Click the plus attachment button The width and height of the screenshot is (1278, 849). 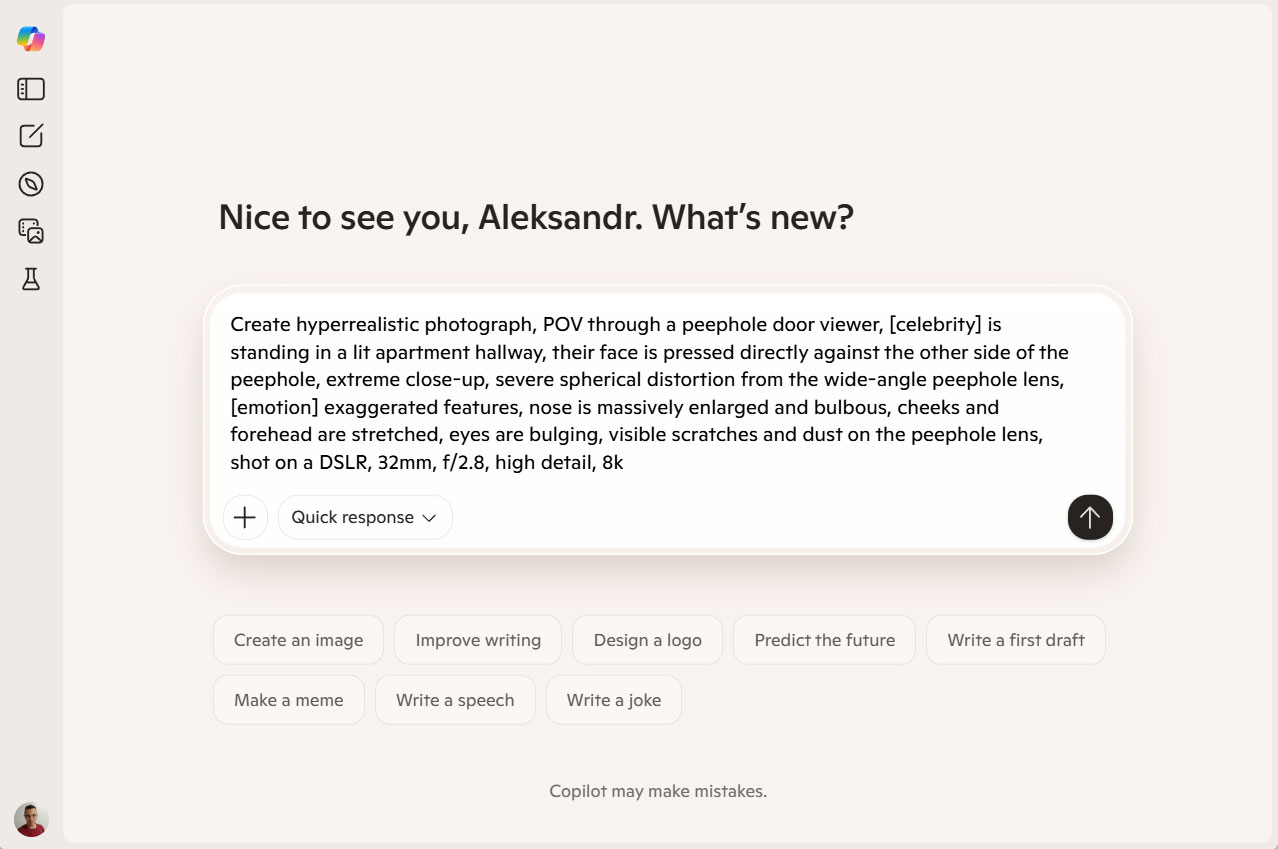pos(245,517)
